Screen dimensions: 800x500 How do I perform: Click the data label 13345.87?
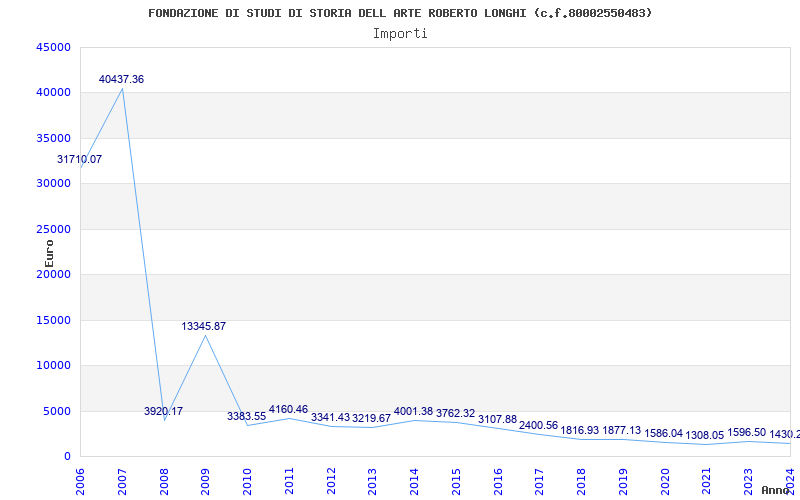(204, 326)
